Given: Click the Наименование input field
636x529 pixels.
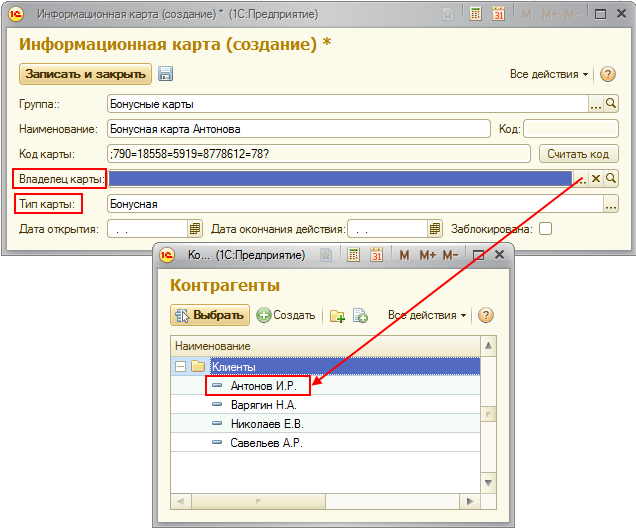Looking at the screenshot, I should point(298,128).
